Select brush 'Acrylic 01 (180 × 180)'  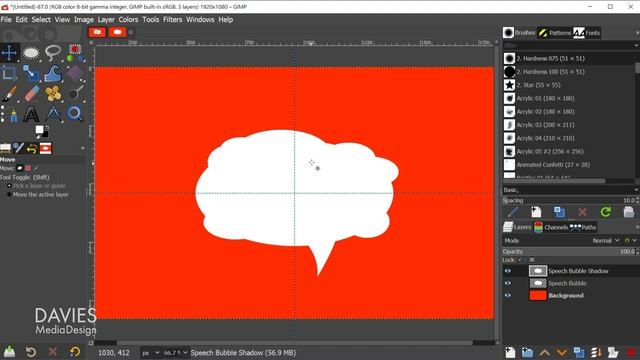click(x=569, y=98)
